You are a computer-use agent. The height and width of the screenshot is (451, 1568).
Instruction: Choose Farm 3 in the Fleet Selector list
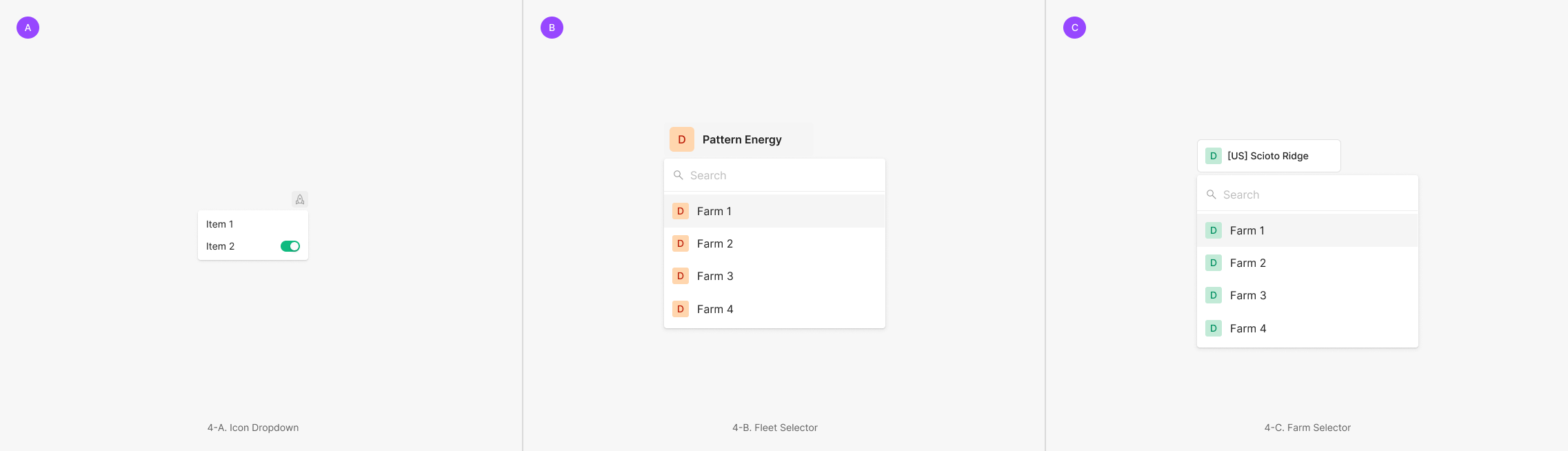tap(715, 276)
